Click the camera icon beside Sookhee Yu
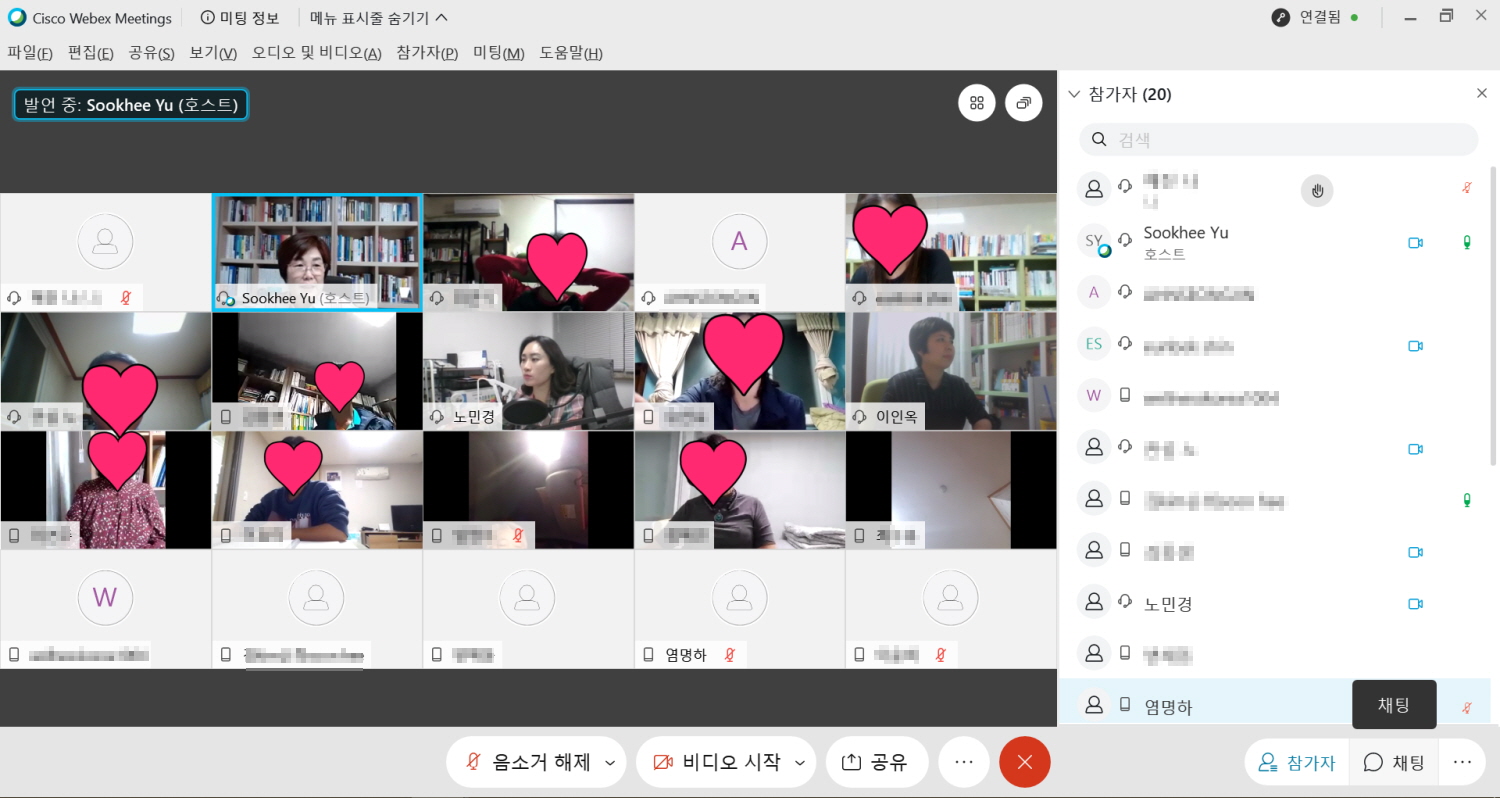Viewport: 1500px width, 798px height. click(x=1415, y=242)
